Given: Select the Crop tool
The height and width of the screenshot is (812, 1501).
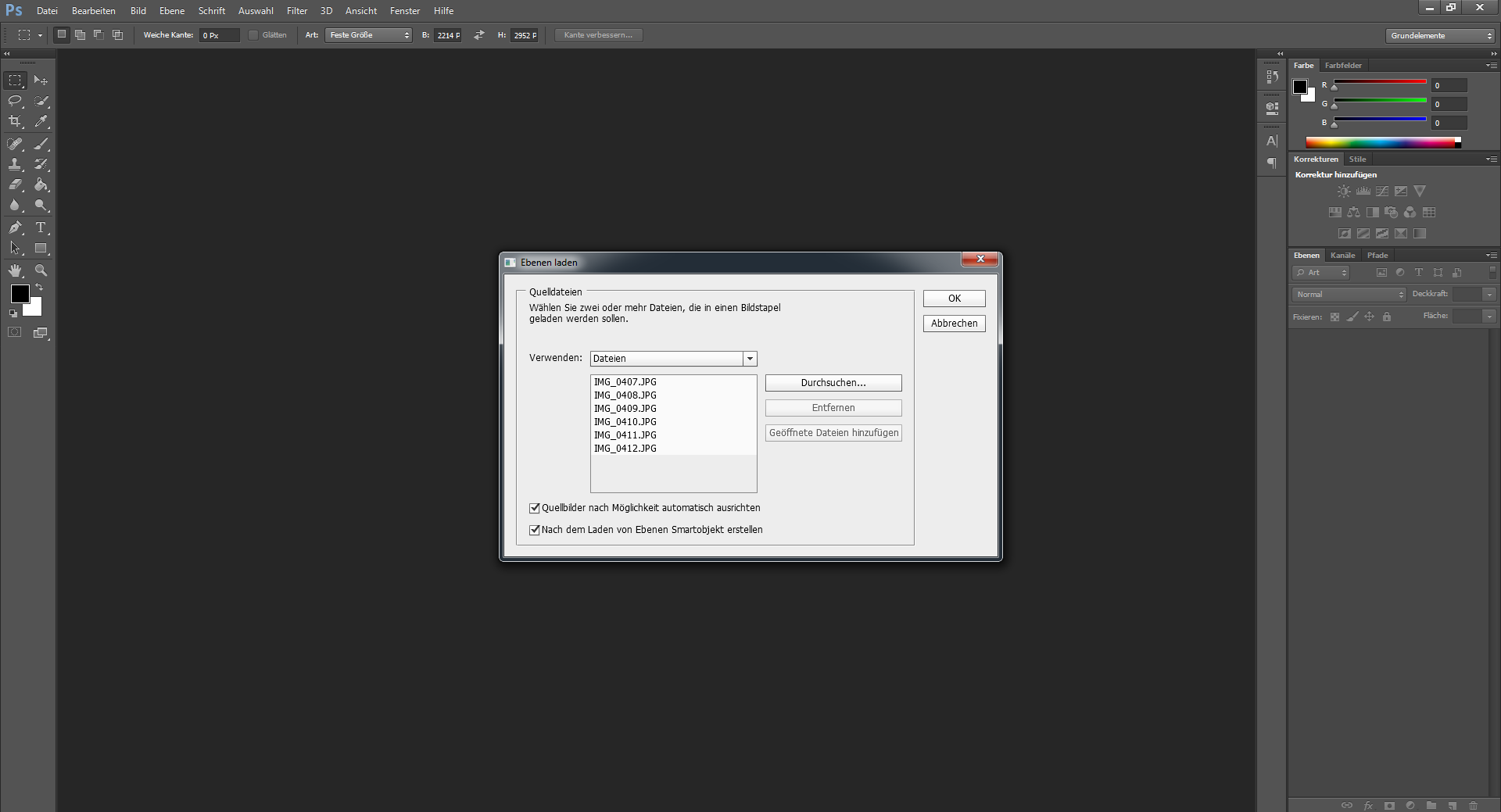Looking at the screenshot, I should coord(15,122).
